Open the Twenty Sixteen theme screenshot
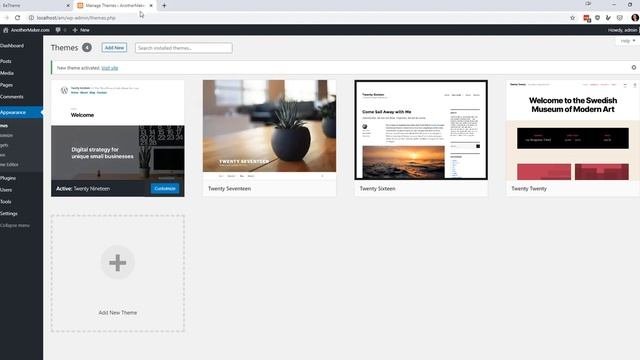 [x=421, y=130]
